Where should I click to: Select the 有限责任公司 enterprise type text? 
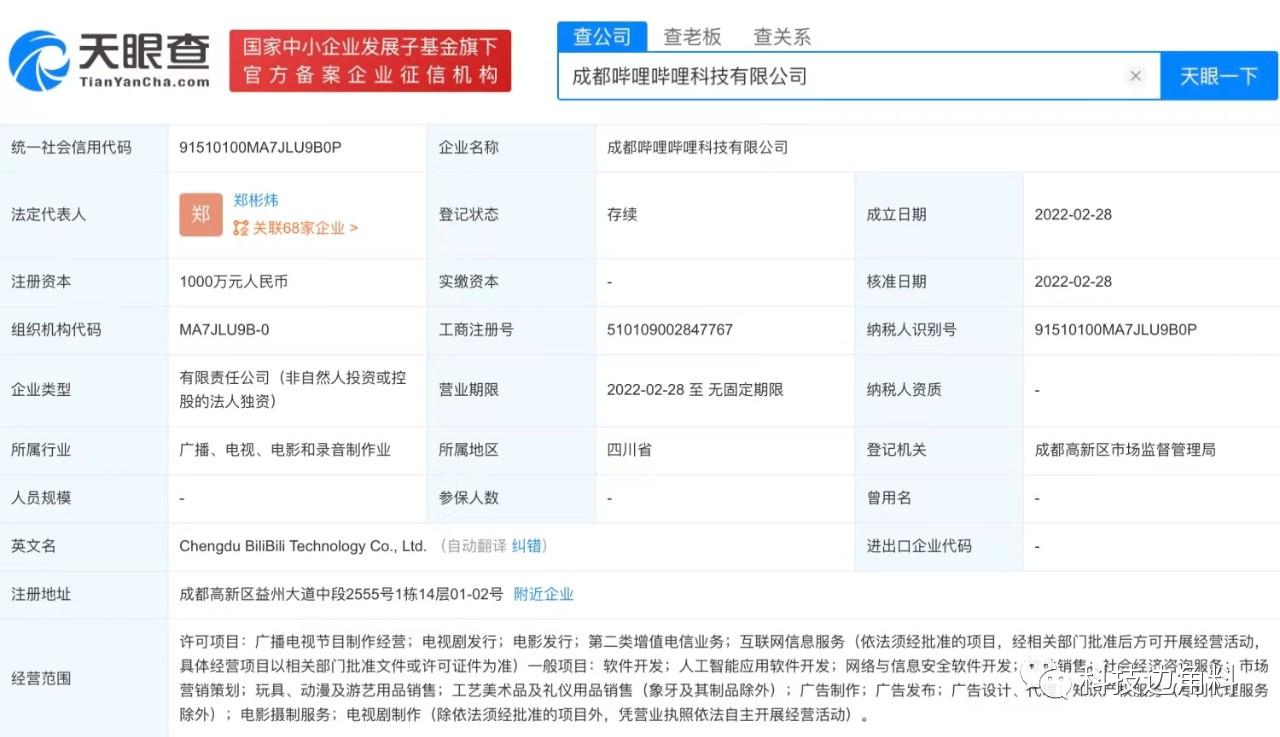click(x=293, y=390)
